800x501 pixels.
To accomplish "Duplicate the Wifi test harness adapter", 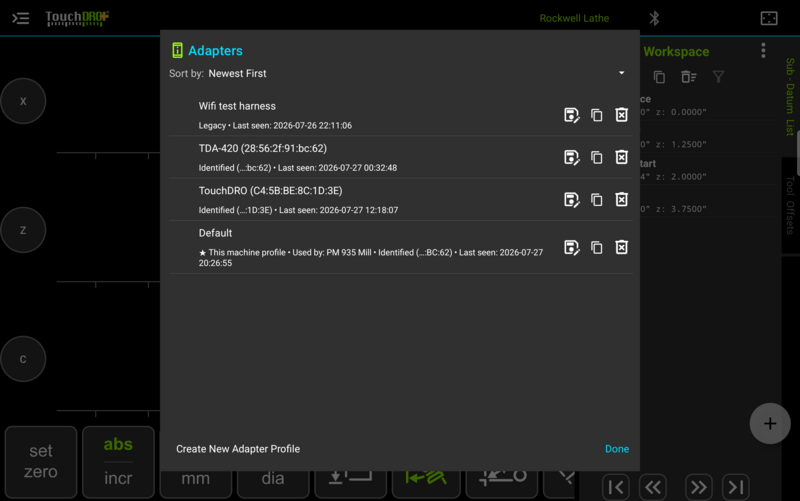I will [596, 115].
